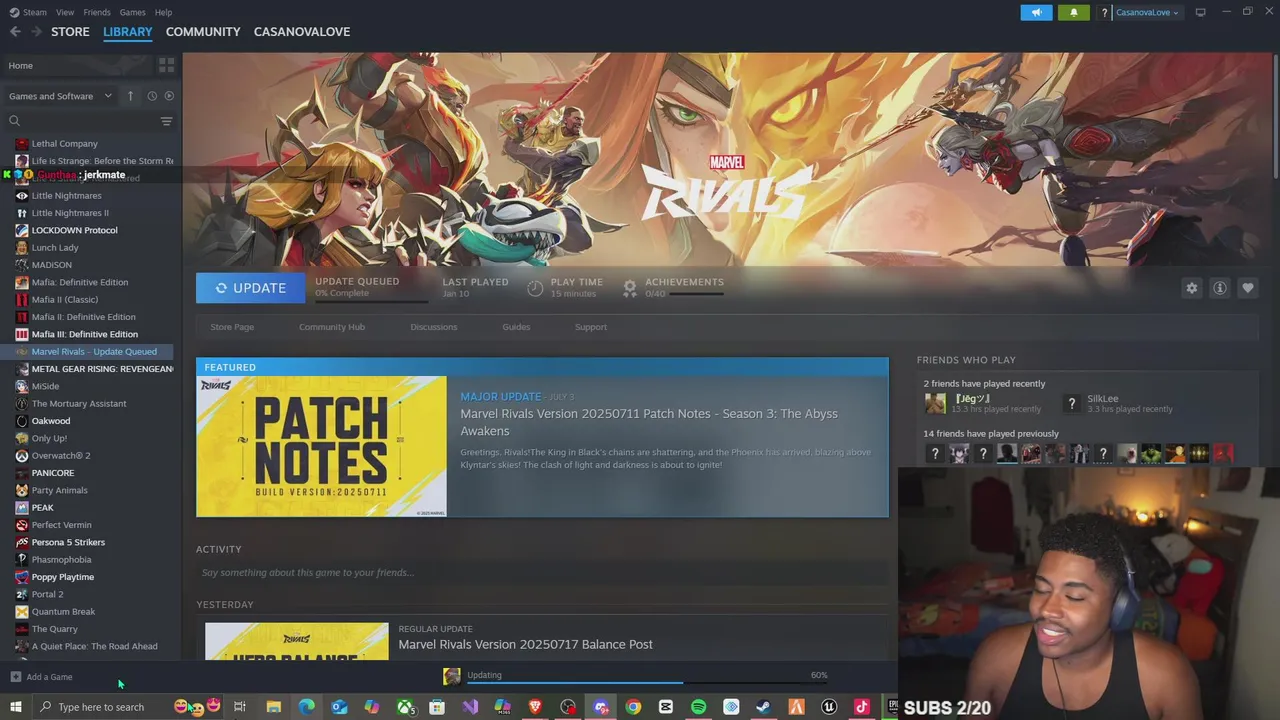This screenshot has width=1280, height=720.
Task: Click the activity comment input field
Action: (x=542, y=573)
